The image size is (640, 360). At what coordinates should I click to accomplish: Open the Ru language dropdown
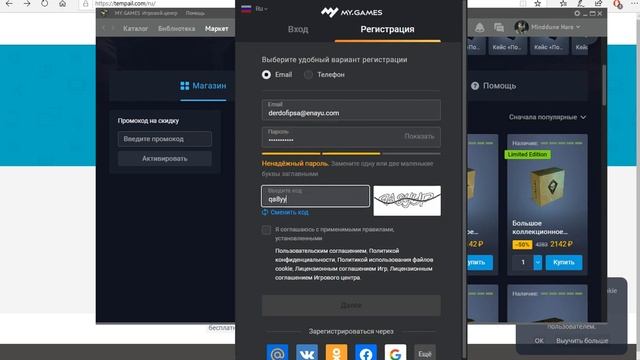(255, 9)
